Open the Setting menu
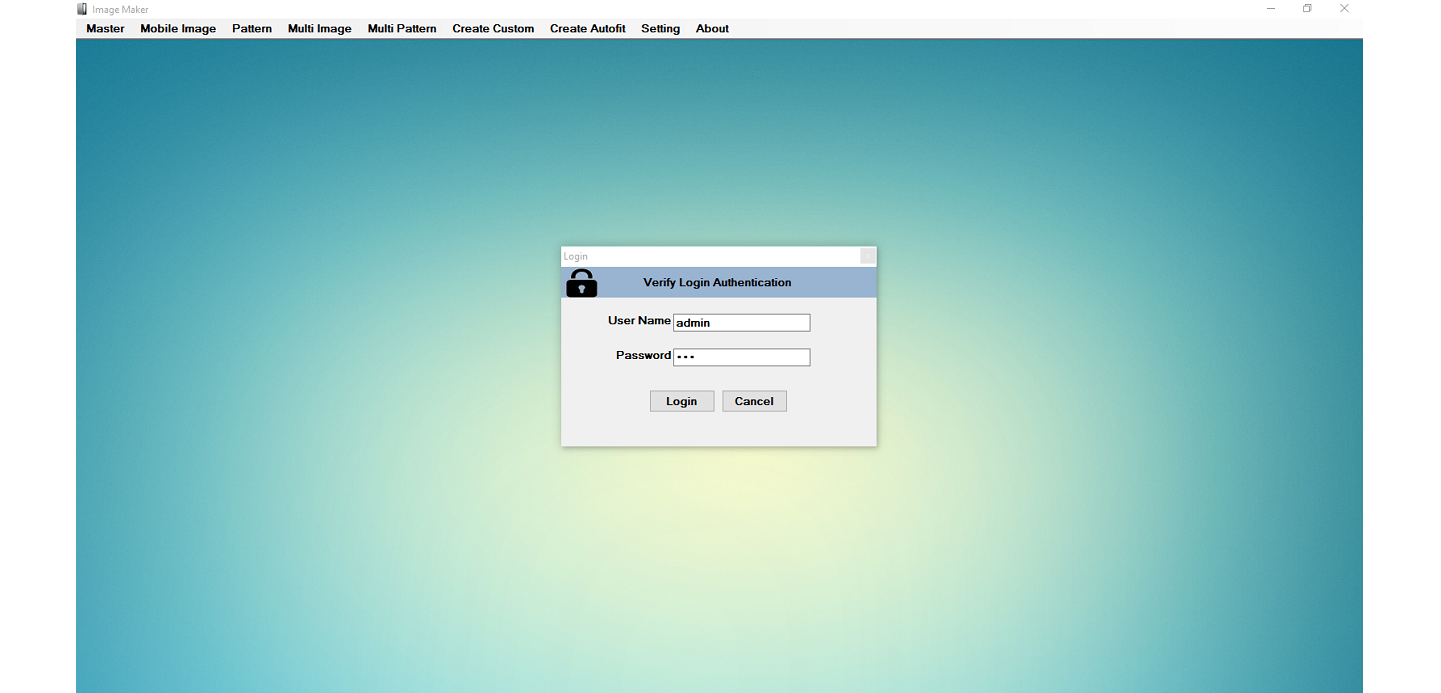The height and width of the screenshot is (693, 1441). [660, 29]
